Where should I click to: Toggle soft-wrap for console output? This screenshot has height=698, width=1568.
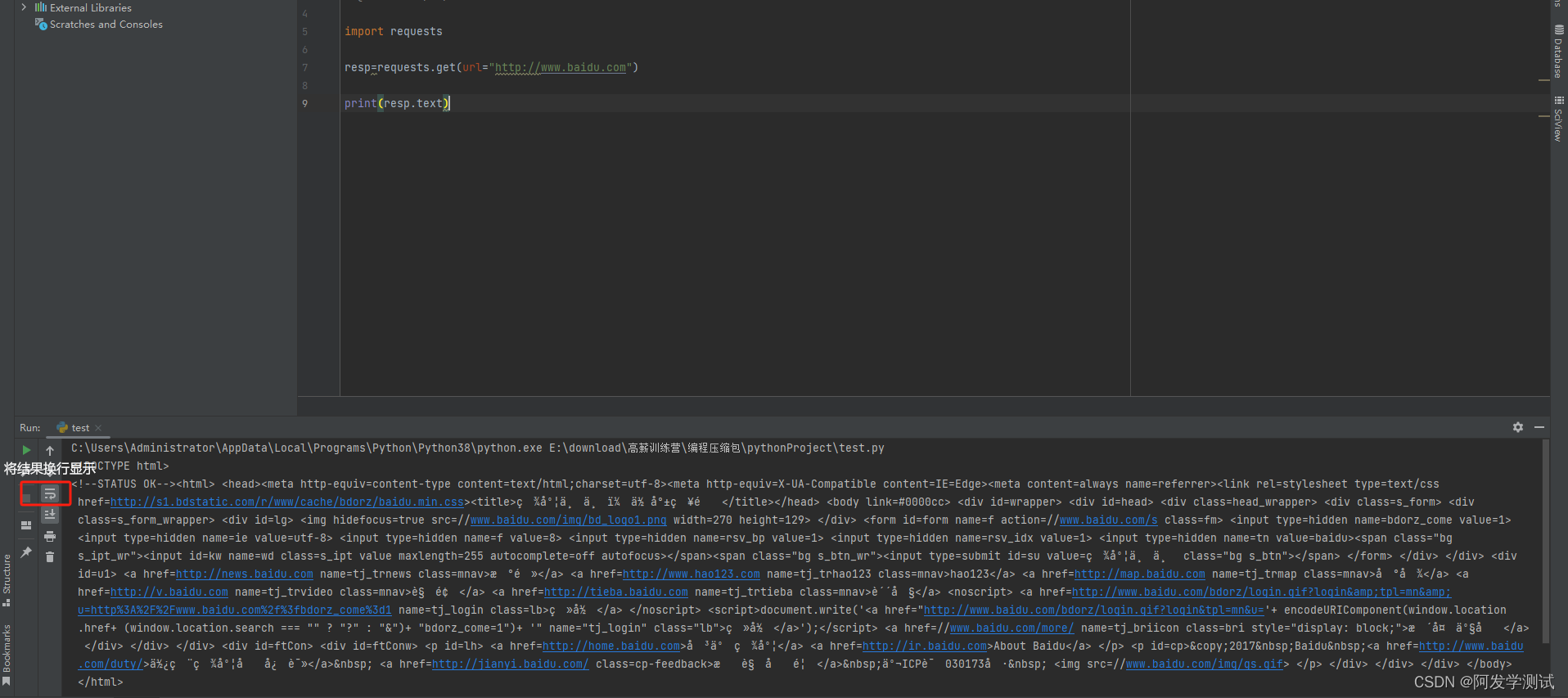pos(50,494)
